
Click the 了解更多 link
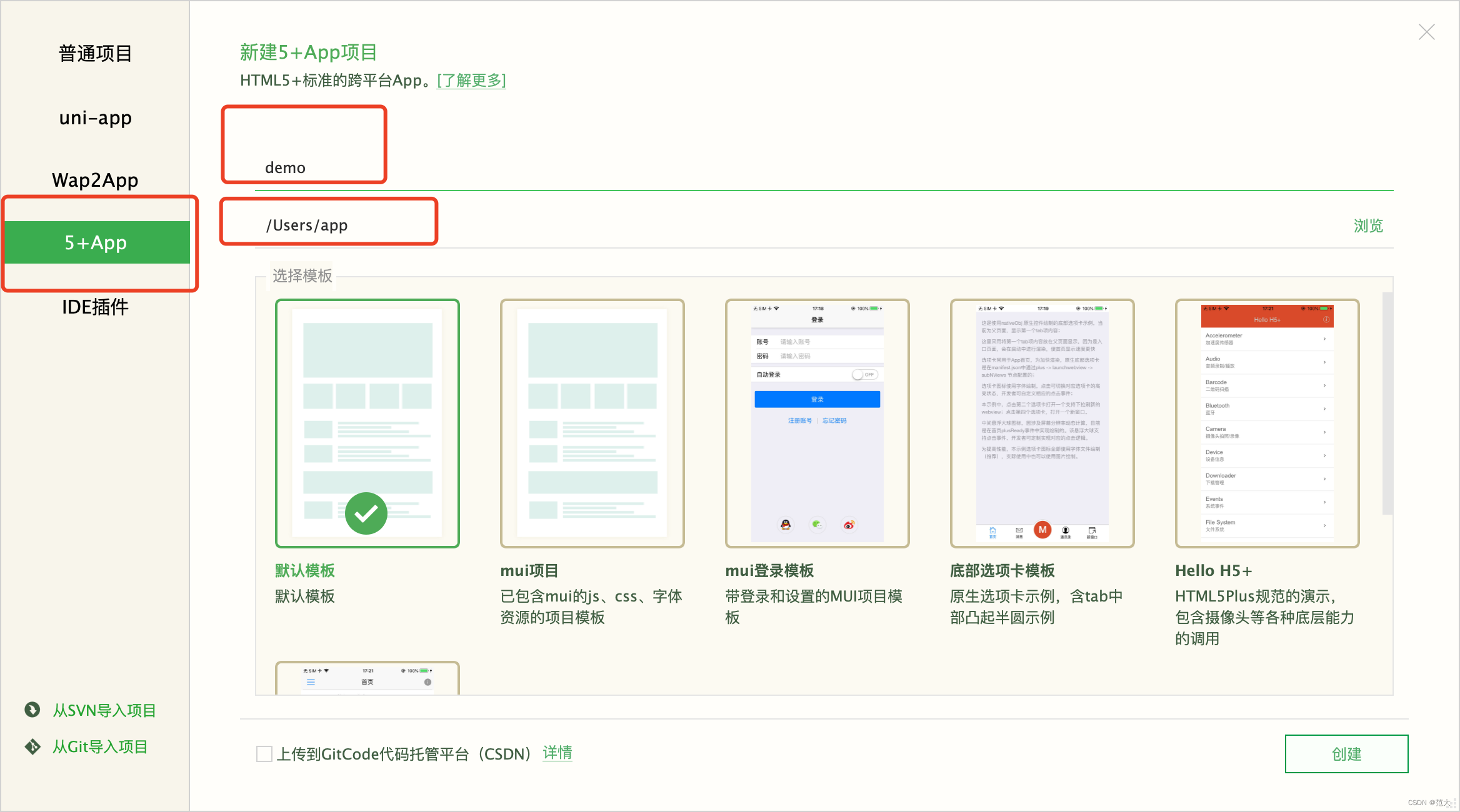[471, 81]
